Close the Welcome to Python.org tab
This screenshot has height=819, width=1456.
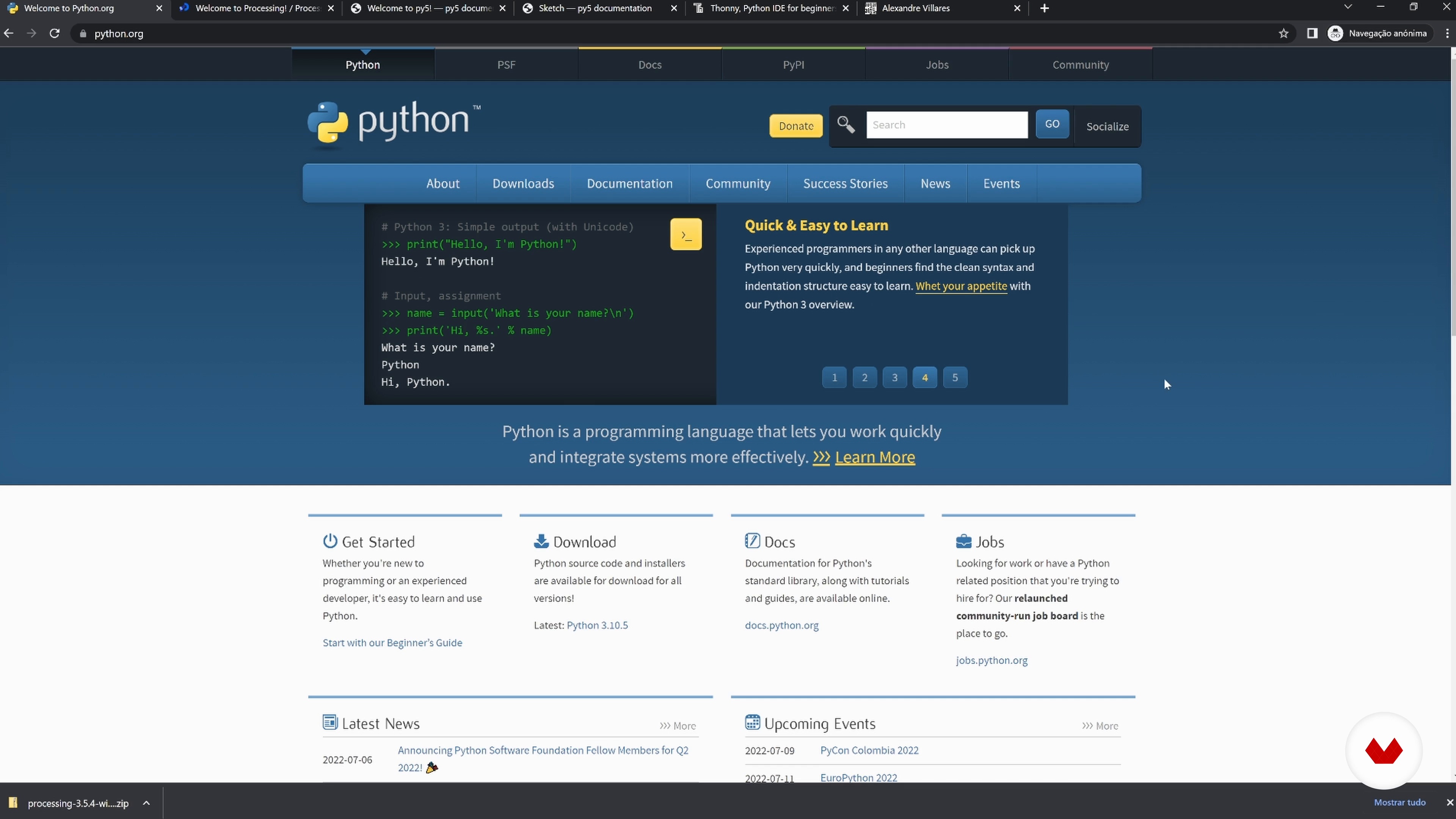(159, 8)
